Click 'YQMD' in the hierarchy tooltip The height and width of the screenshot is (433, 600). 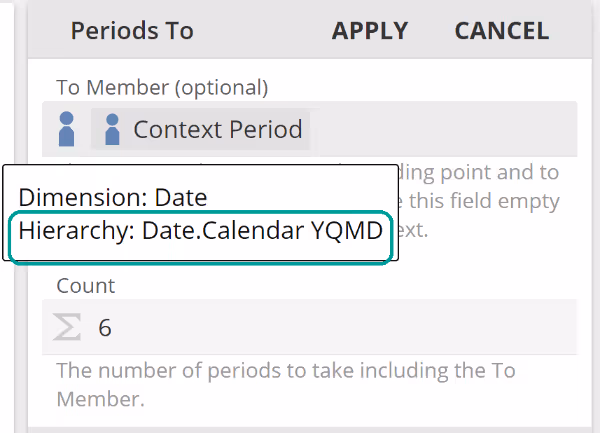coord(346,231)
